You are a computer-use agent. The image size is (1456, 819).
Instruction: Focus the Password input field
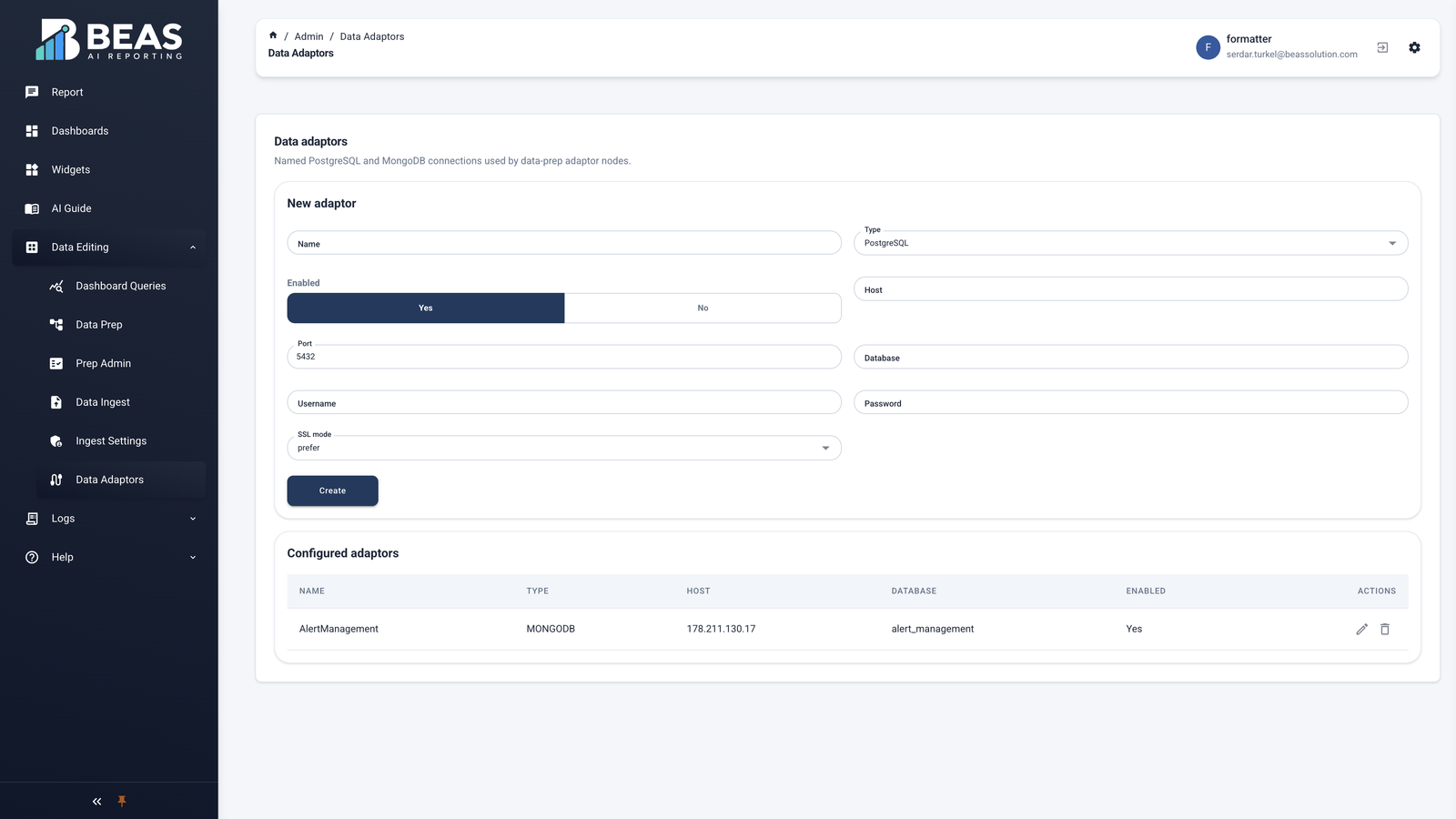(1131, 402)
